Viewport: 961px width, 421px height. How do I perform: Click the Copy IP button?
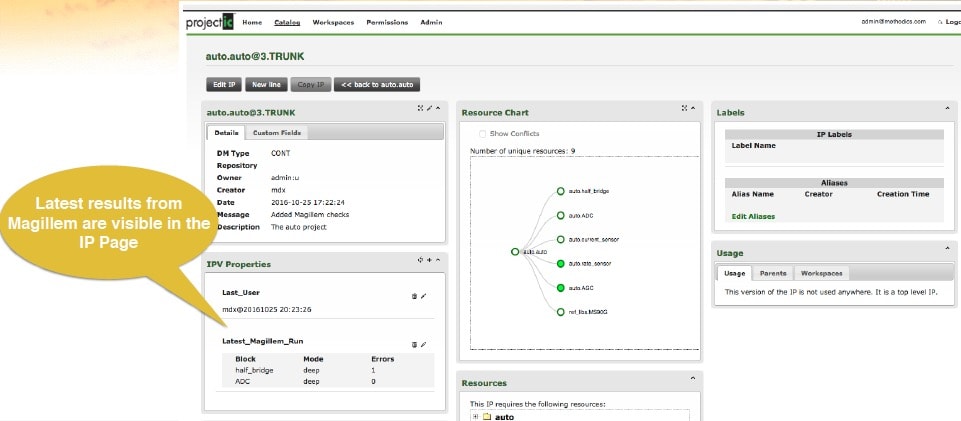point(311,85)
